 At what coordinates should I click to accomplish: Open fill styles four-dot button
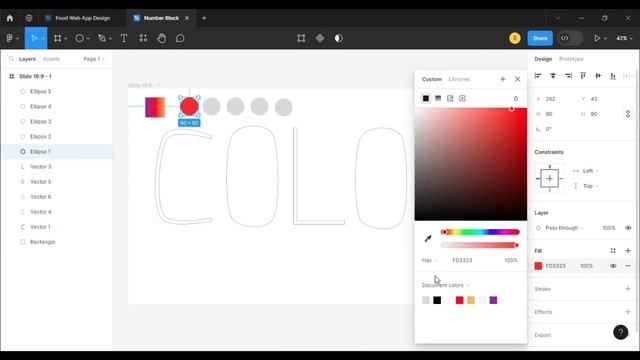(613, 251)
